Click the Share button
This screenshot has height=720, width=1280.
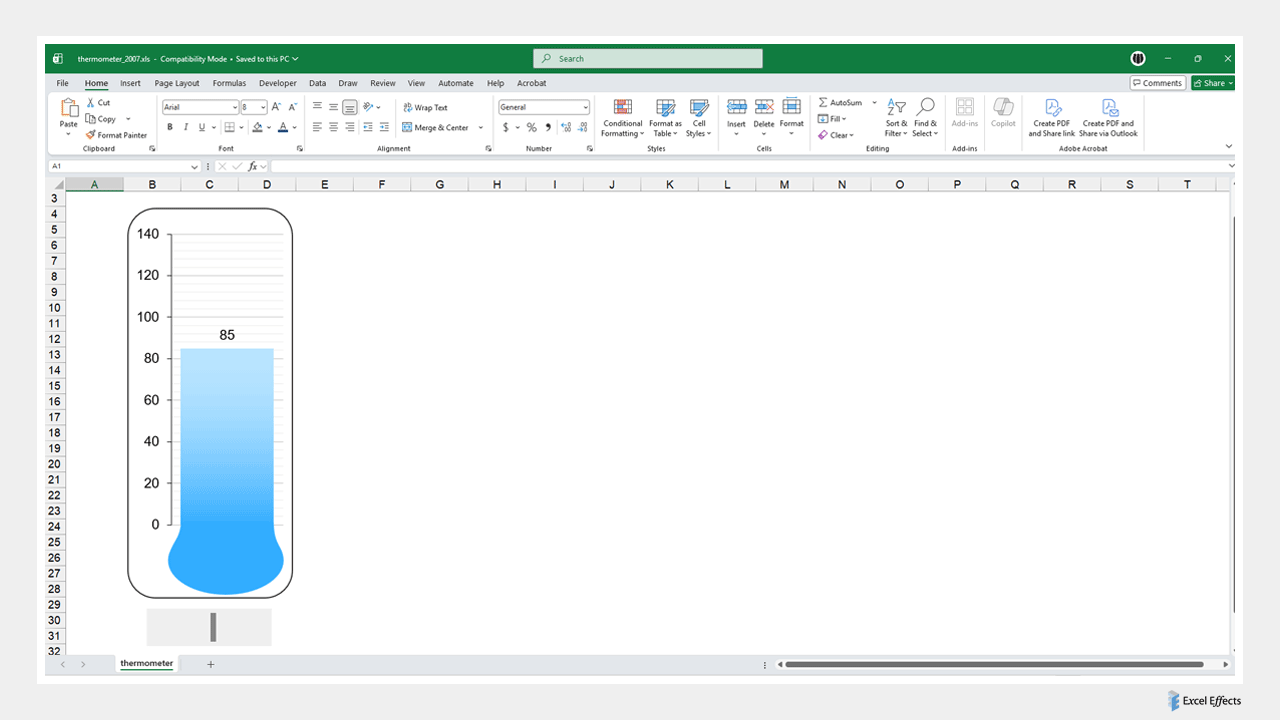point(1212,83)
